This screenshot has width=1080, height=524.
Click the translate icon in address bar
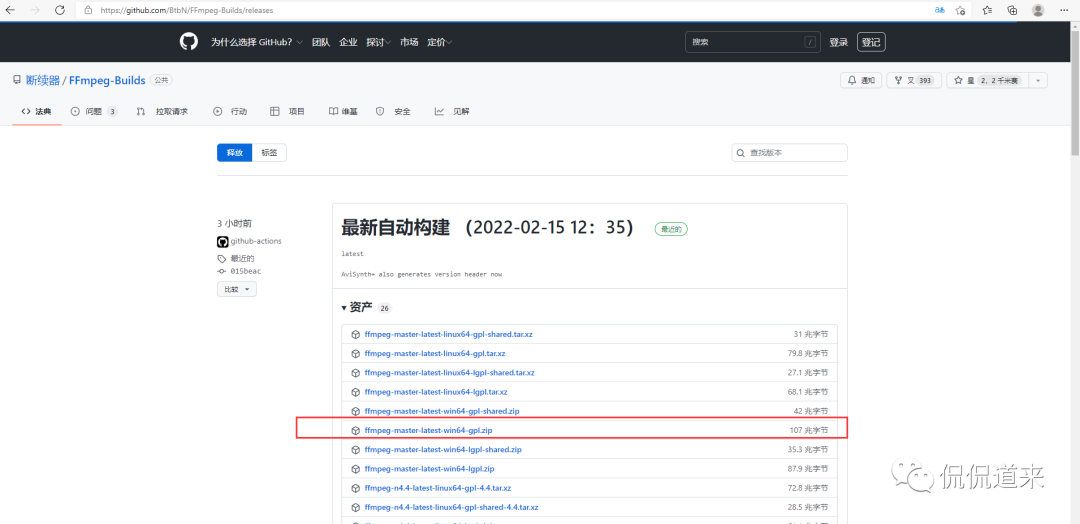coord(939,10)
